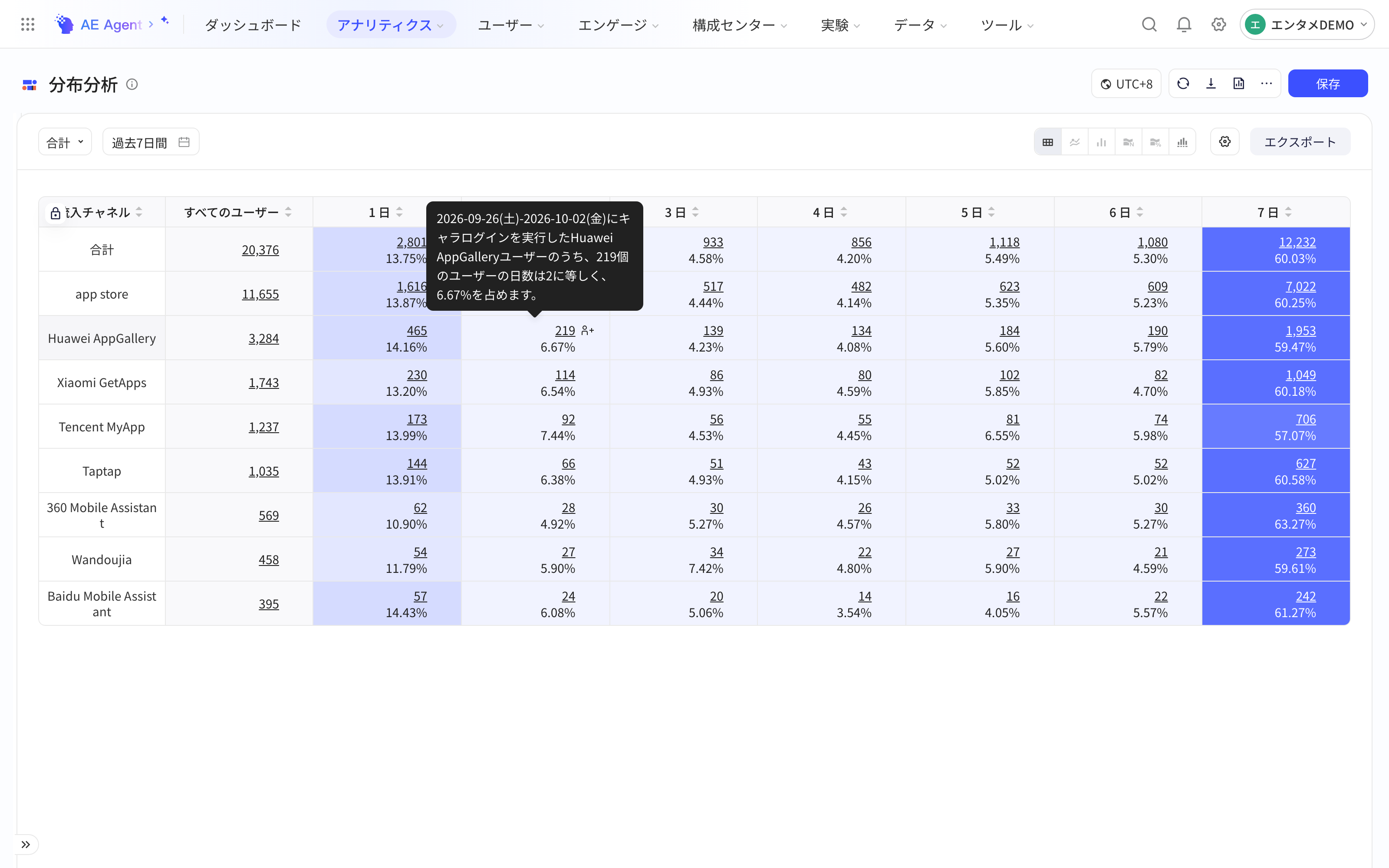Open settings gear in top bar
Image resolution: width=1389 pixels, height=868 pixels.
point(1218,25)
